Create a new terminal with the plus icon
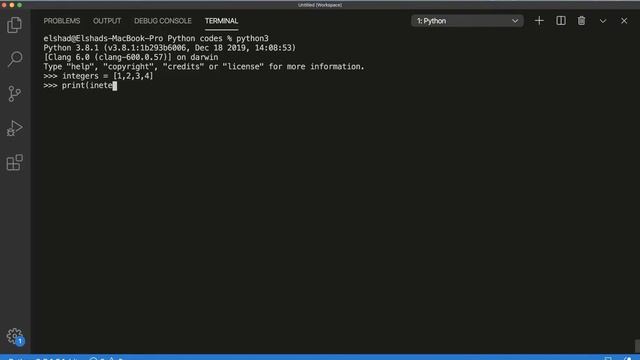640x360 pixels. (539, 21)
